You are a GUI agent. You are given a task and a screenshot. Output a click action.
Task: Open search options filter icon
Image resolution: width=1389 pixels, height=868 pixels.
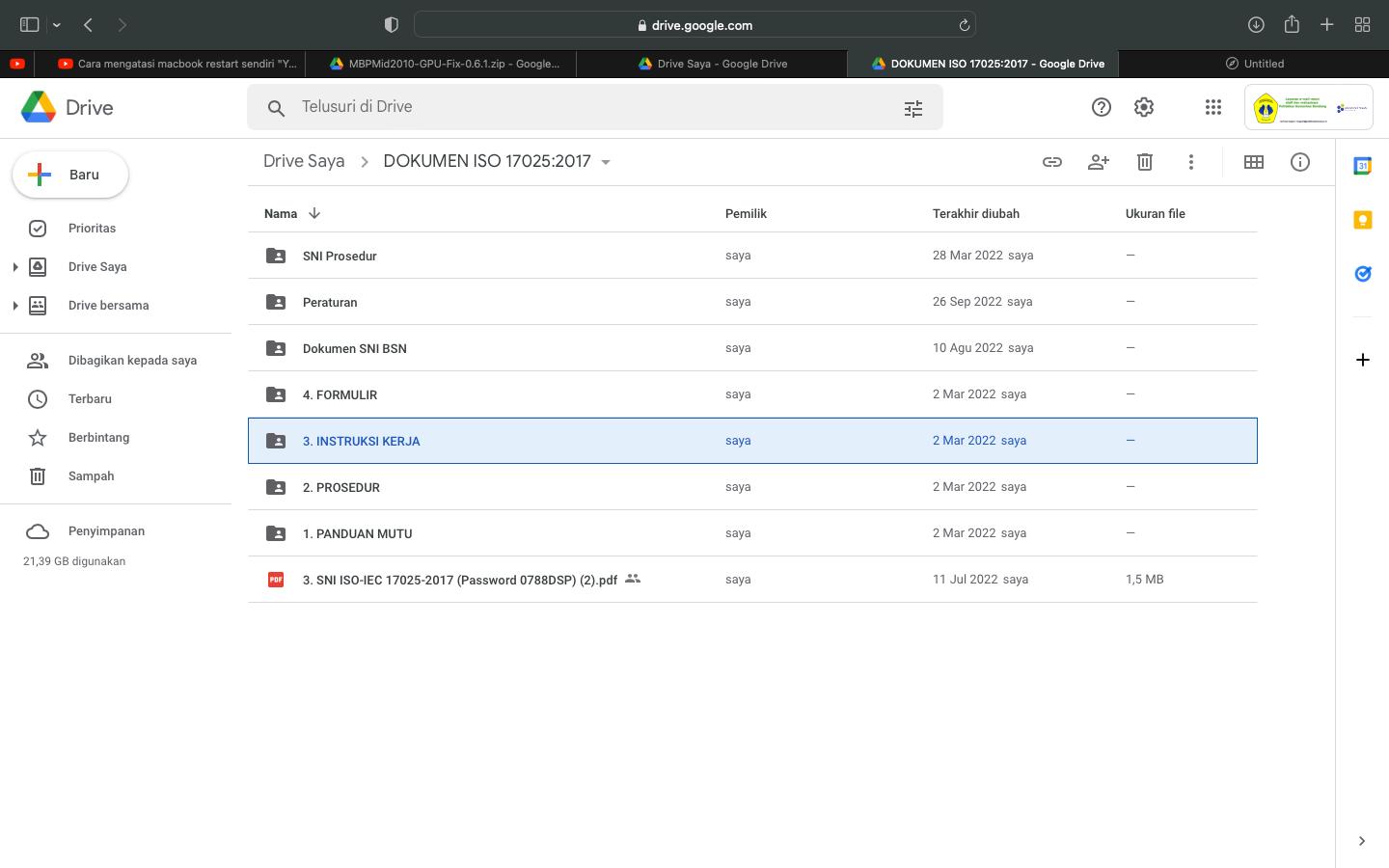click(913, 108)
